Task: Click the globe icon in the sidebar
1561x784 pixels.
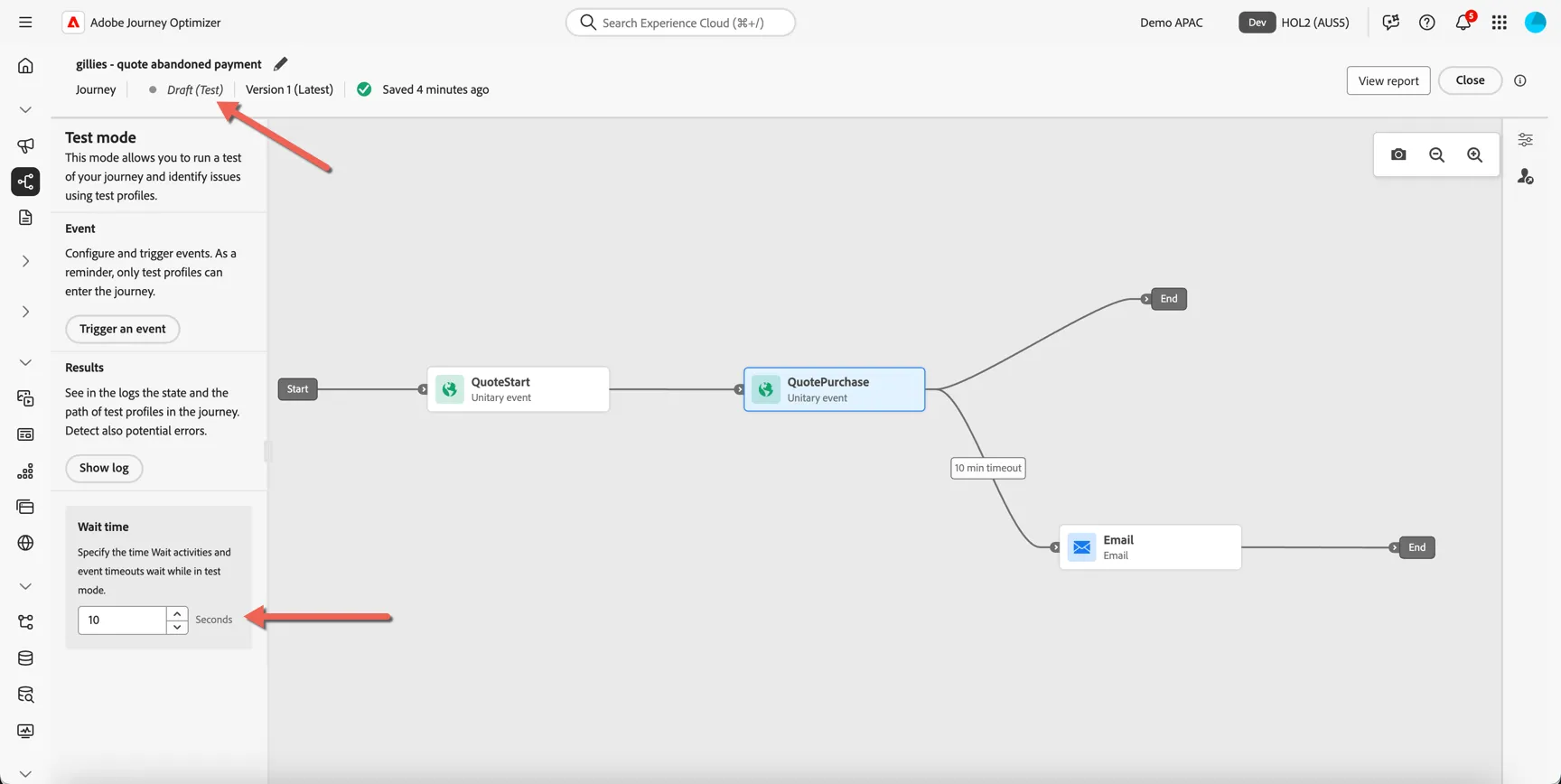Action: [x=25, y=543]
